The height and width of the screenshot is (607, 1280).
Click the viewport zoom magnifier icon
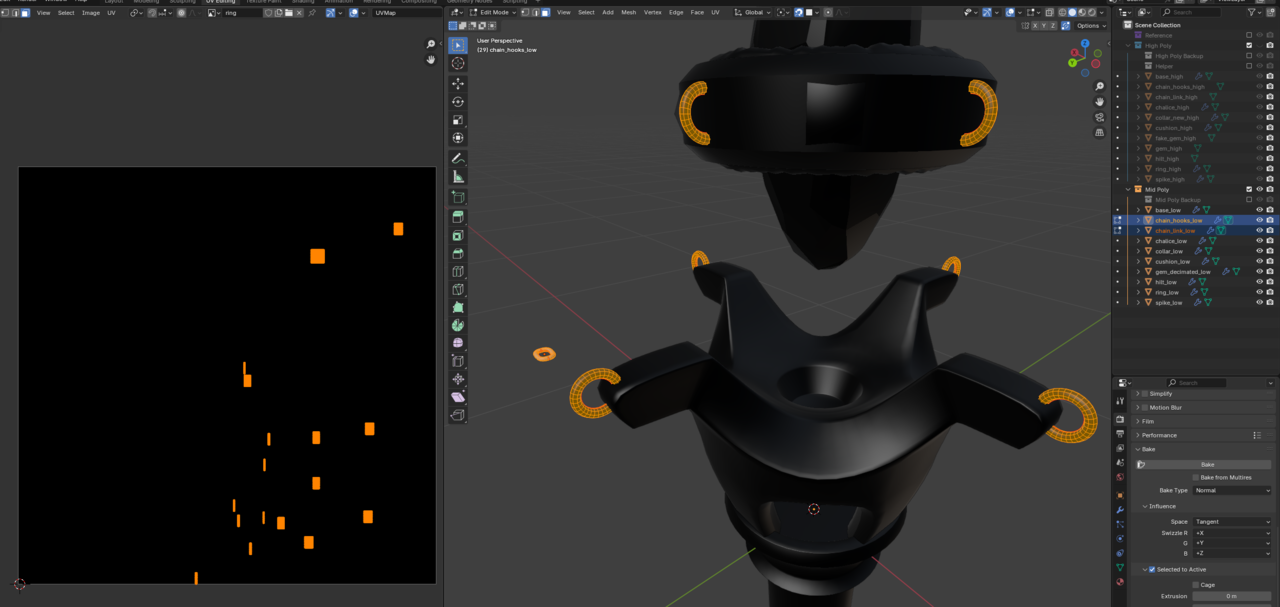coord(1099,87)
